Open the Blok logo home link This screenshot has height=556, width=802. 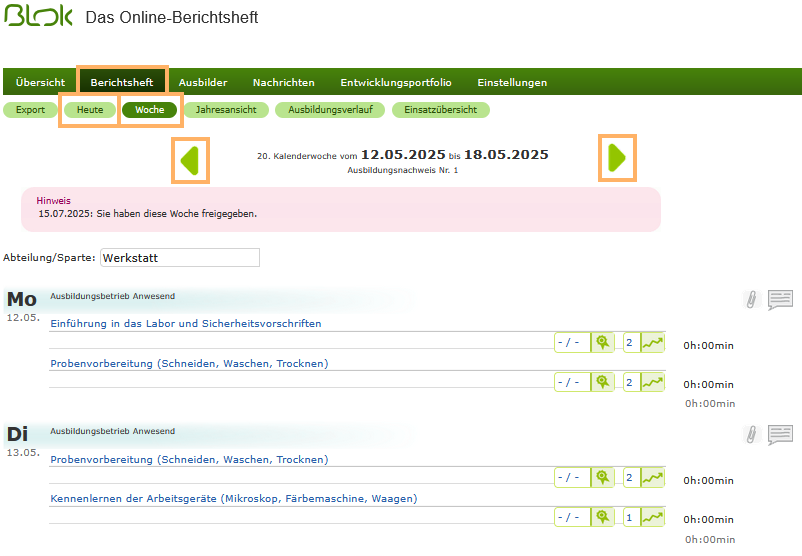click(x=39, y=17)
